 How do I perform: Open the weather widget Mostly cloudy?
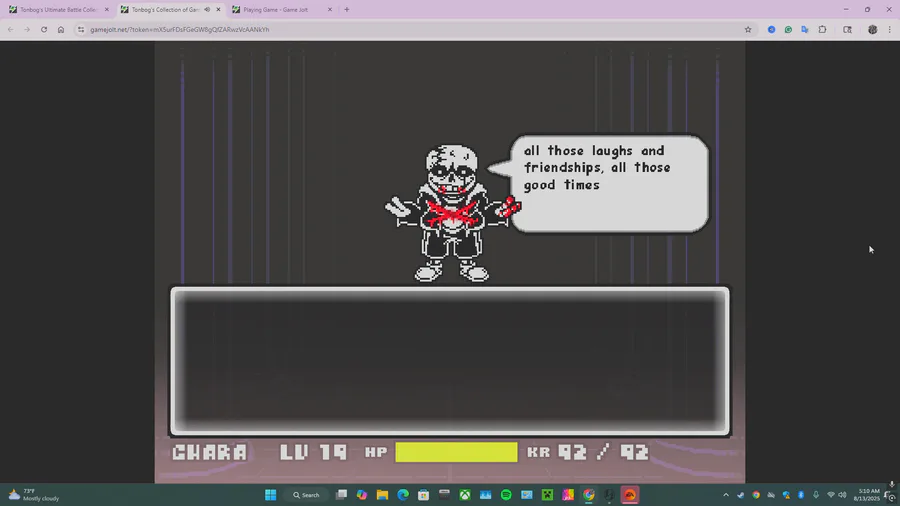(x=34, y=495)
